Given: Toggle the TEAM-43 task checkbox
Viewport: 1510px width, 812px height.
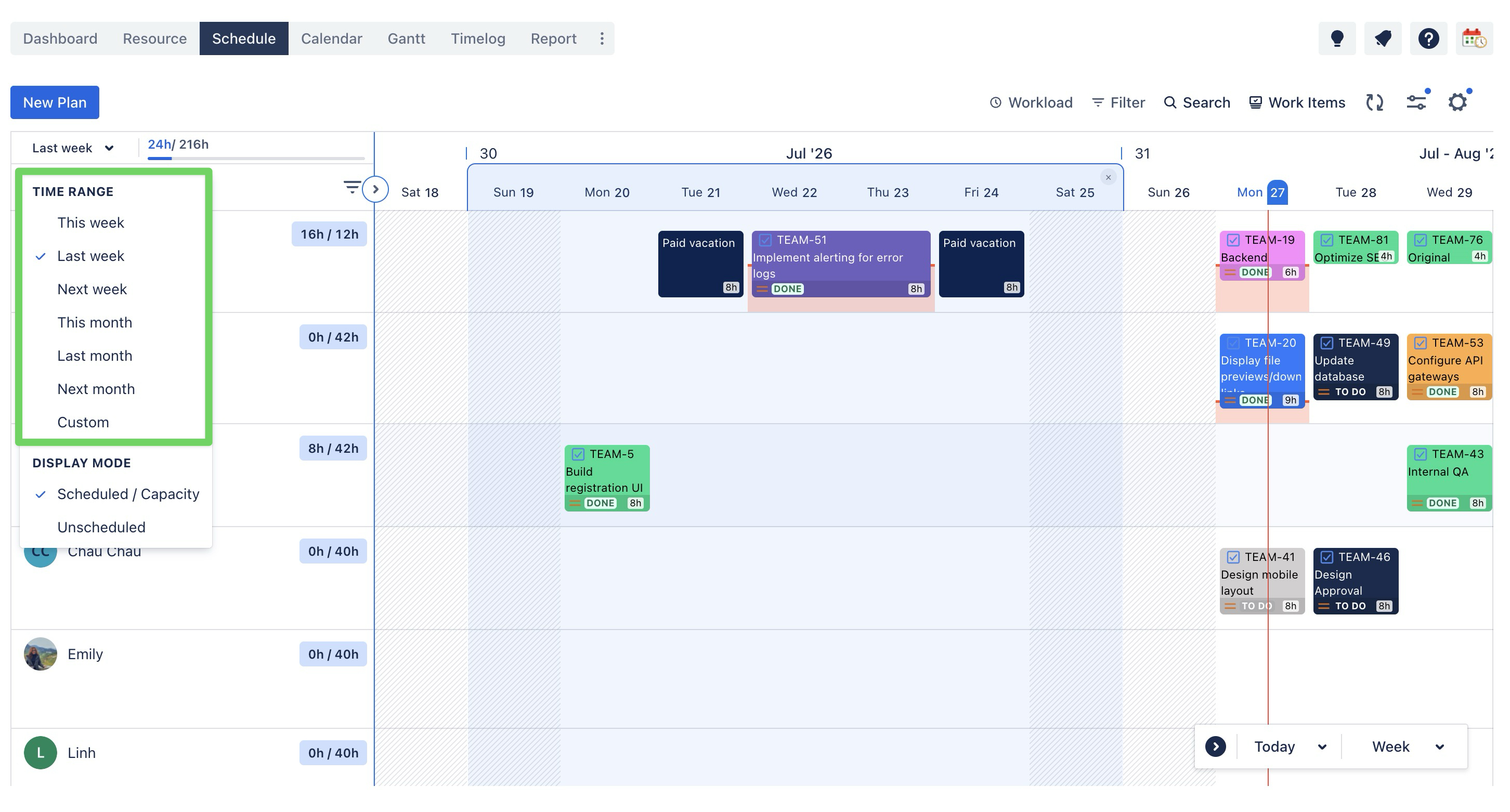Looking at the screenshot, I should click(1421, 455).
